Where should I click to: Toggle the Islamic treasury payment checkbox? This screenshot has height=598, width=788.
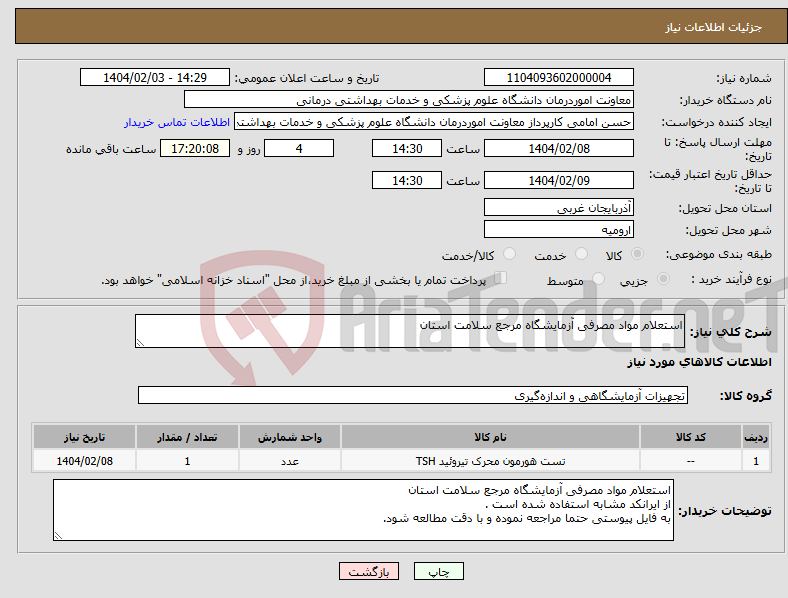(x=501, y=278)
